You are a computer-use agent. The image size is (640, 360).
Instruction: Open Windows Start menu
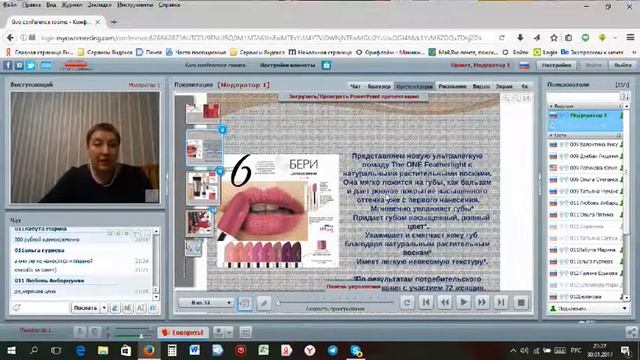11,351
